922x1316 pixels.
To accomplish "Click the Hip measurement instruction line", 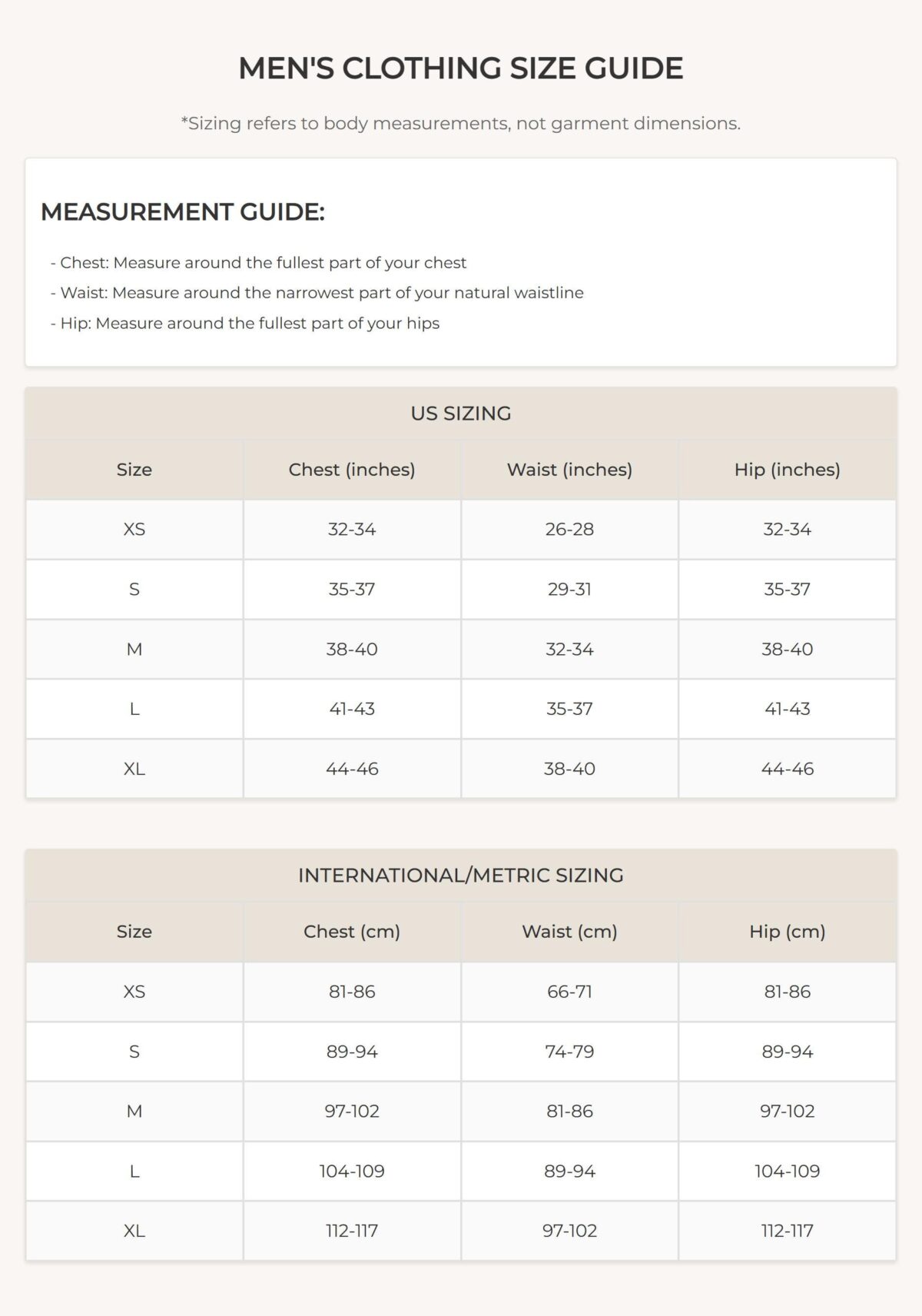I will click(244, 324).
